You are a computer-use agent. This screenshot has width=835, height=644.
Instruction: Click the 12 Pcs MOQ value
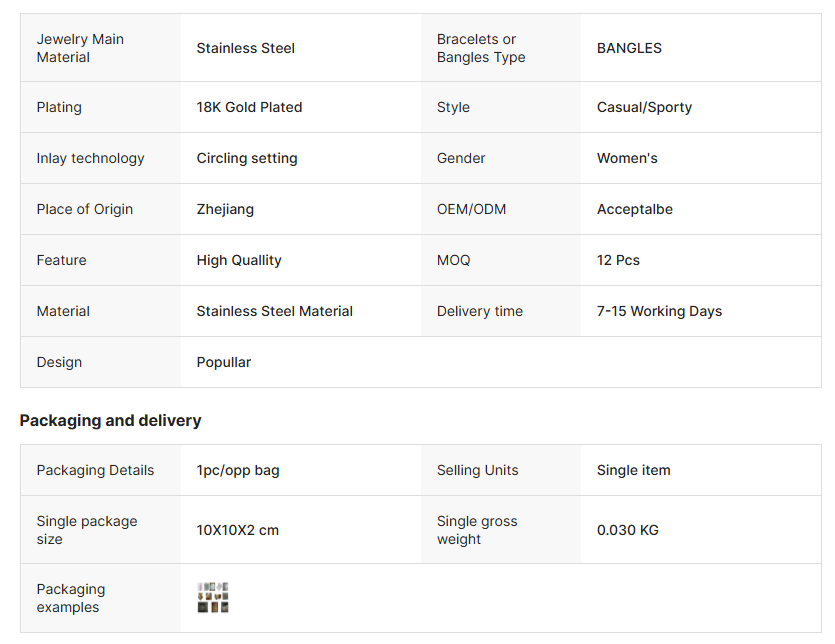pos(618,260)
